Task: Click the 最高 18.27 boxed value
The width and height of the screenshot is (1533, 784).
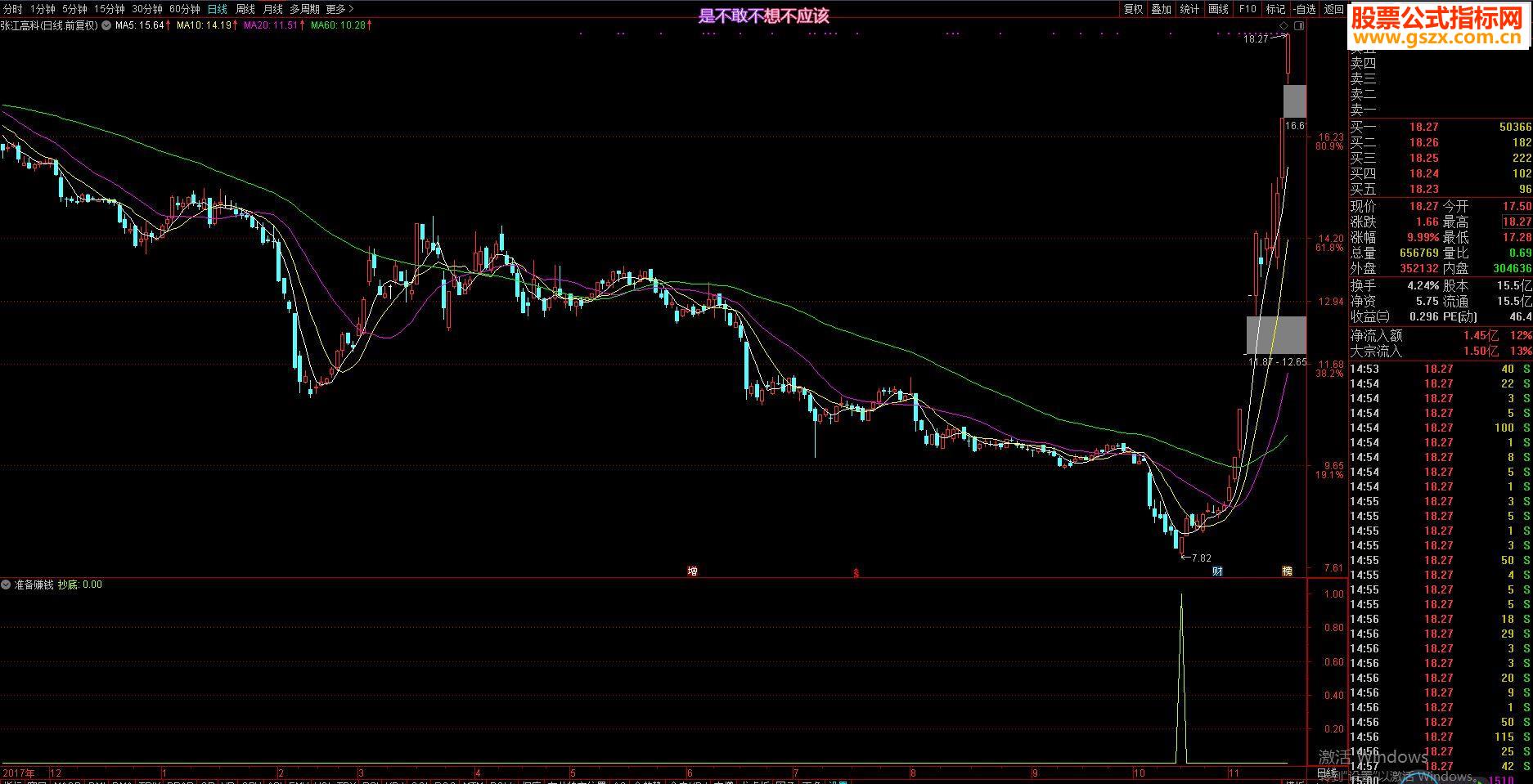Action: [1517, 222]
